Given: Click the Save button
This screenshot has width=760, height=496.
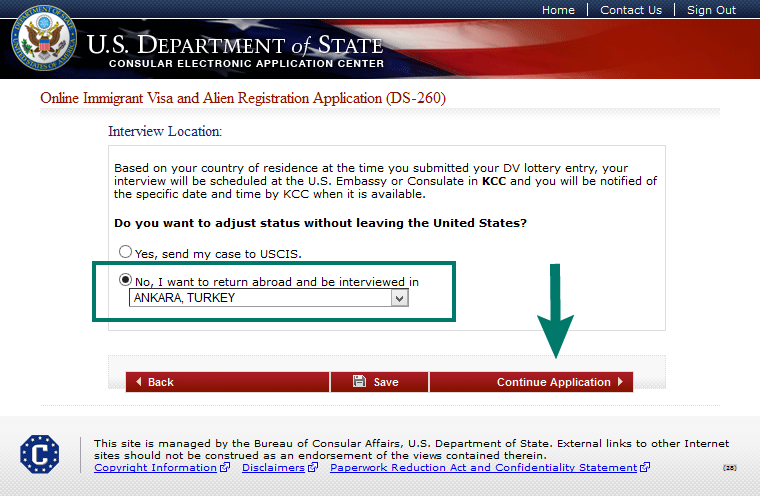Looking at the screenshot, I should click(380, 382).
